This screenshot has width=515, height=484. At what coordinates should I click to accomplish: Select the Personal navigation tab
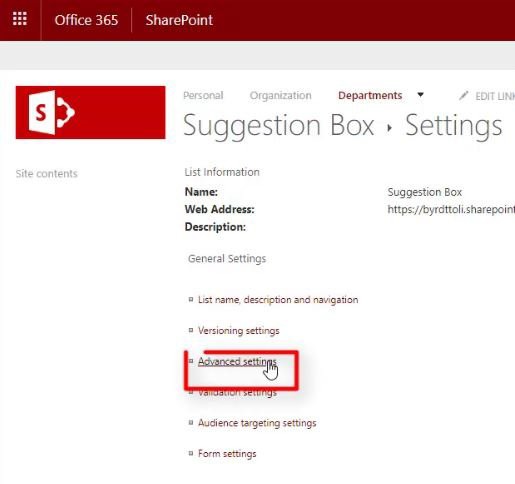click(x=203, y=96)
